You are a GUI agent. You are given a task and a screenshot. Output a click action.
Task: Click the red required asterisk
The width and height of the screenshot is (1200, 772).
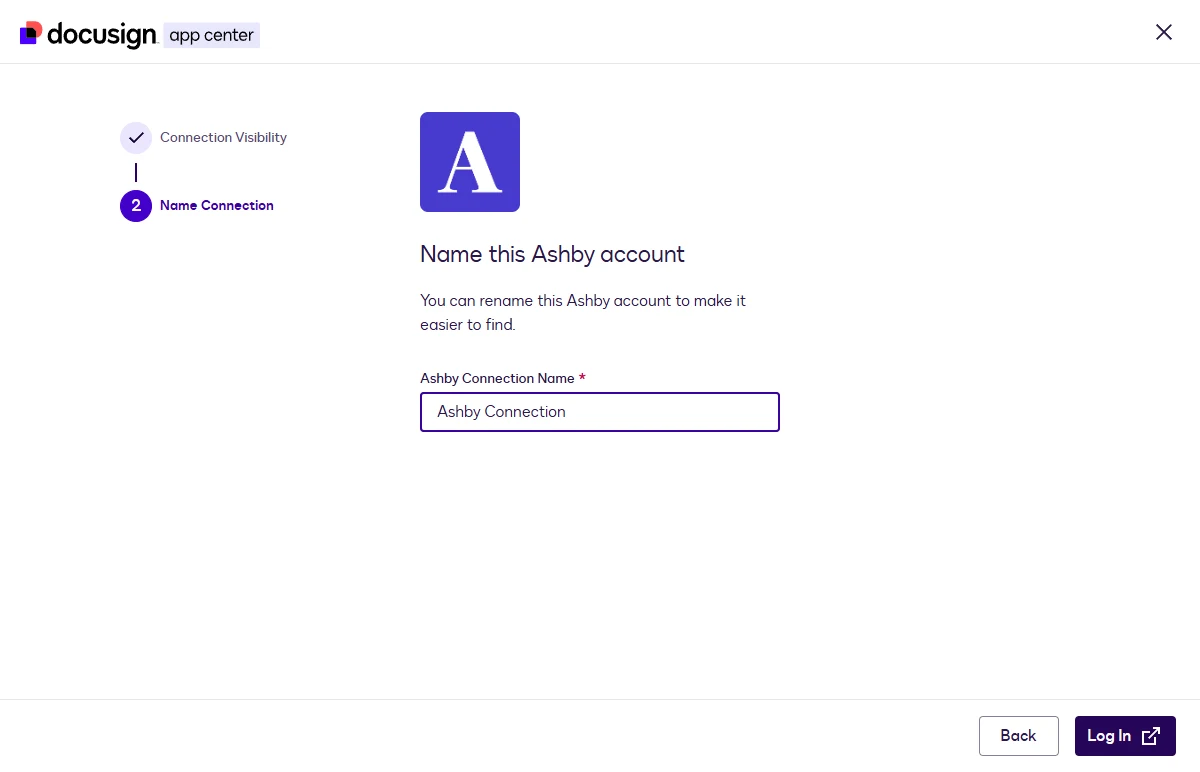[582, 378]
